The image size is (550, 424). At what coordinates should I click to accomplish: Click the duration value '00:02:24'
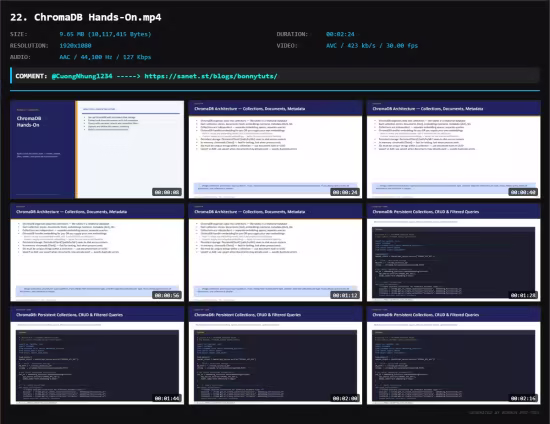(340, 34)
